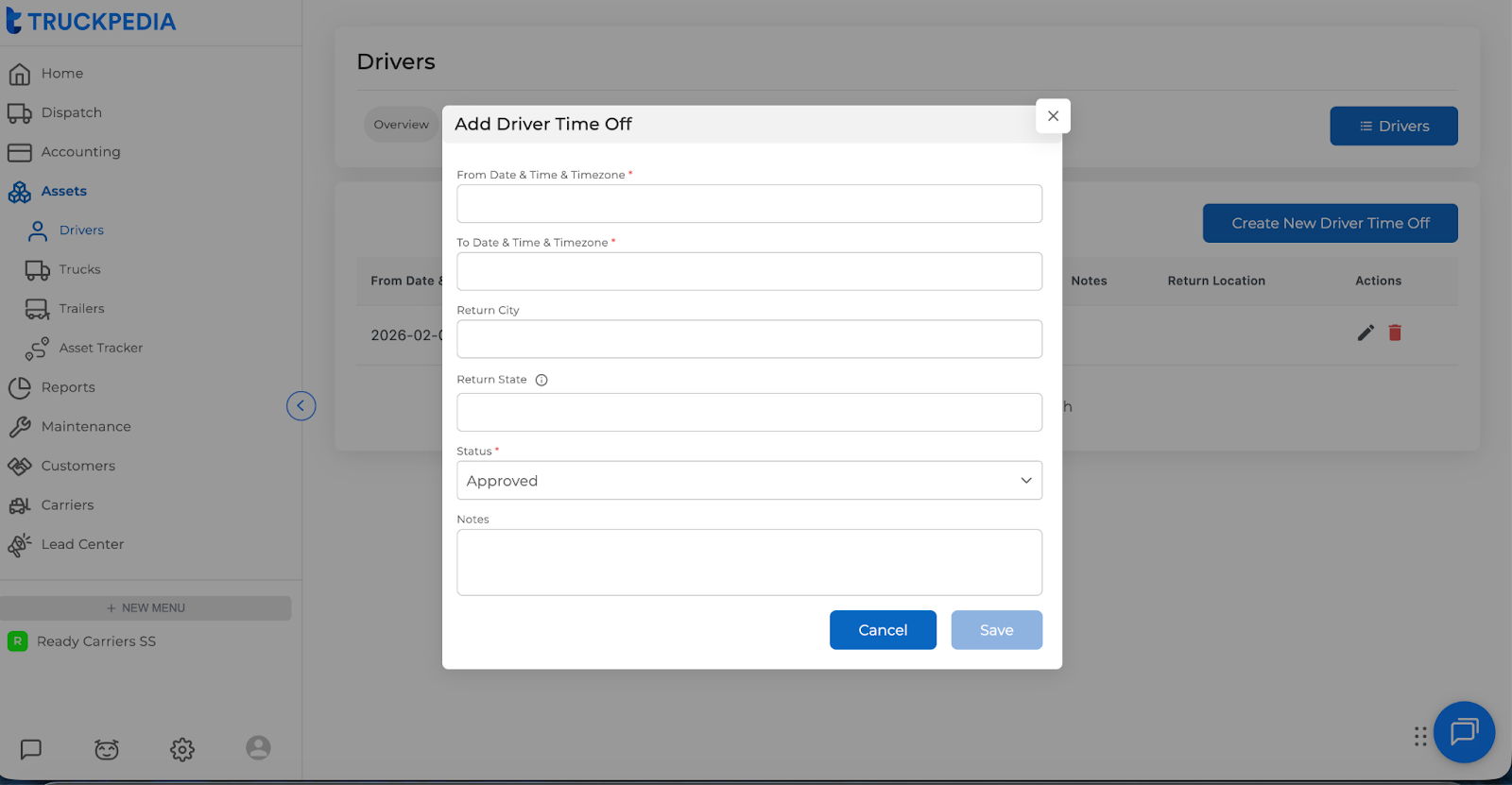1512x785 pixels.
Task: Close the Add Driver Time Off dialog
Action: (1053, 116)
